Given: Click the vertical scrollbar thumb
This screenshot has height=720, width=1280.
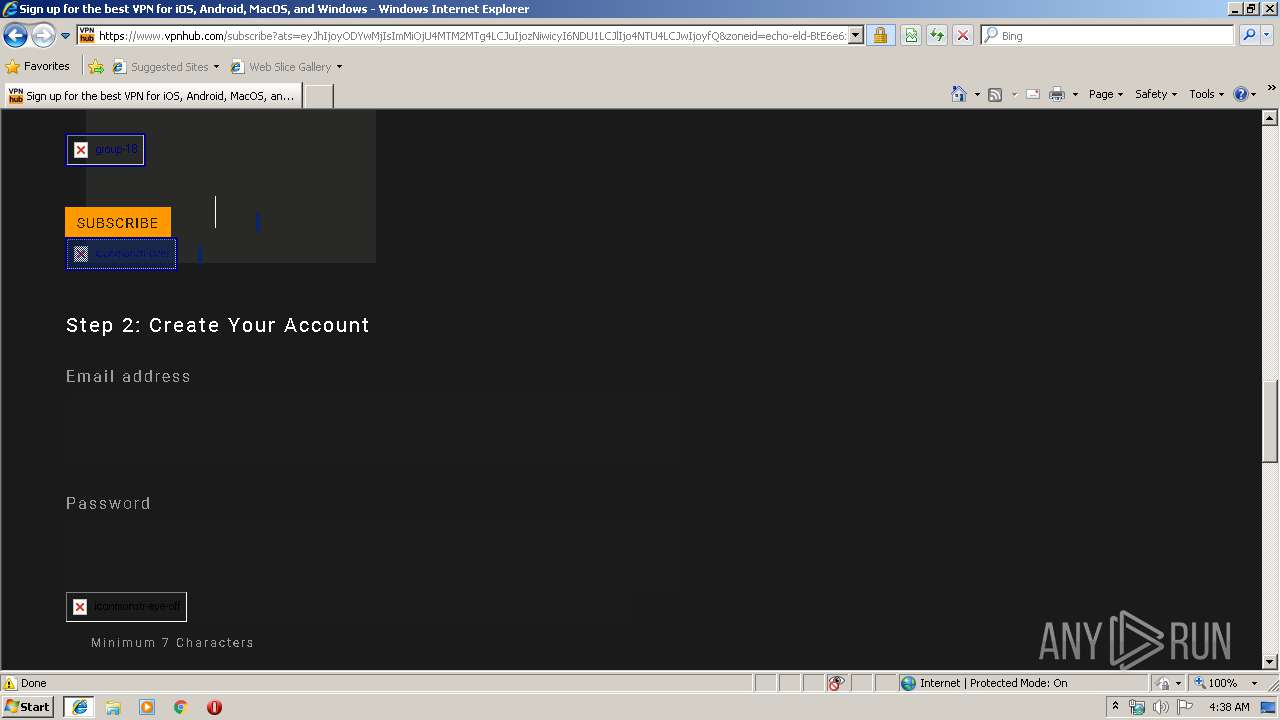Looking at the screenshot, I should point(1270,422).
